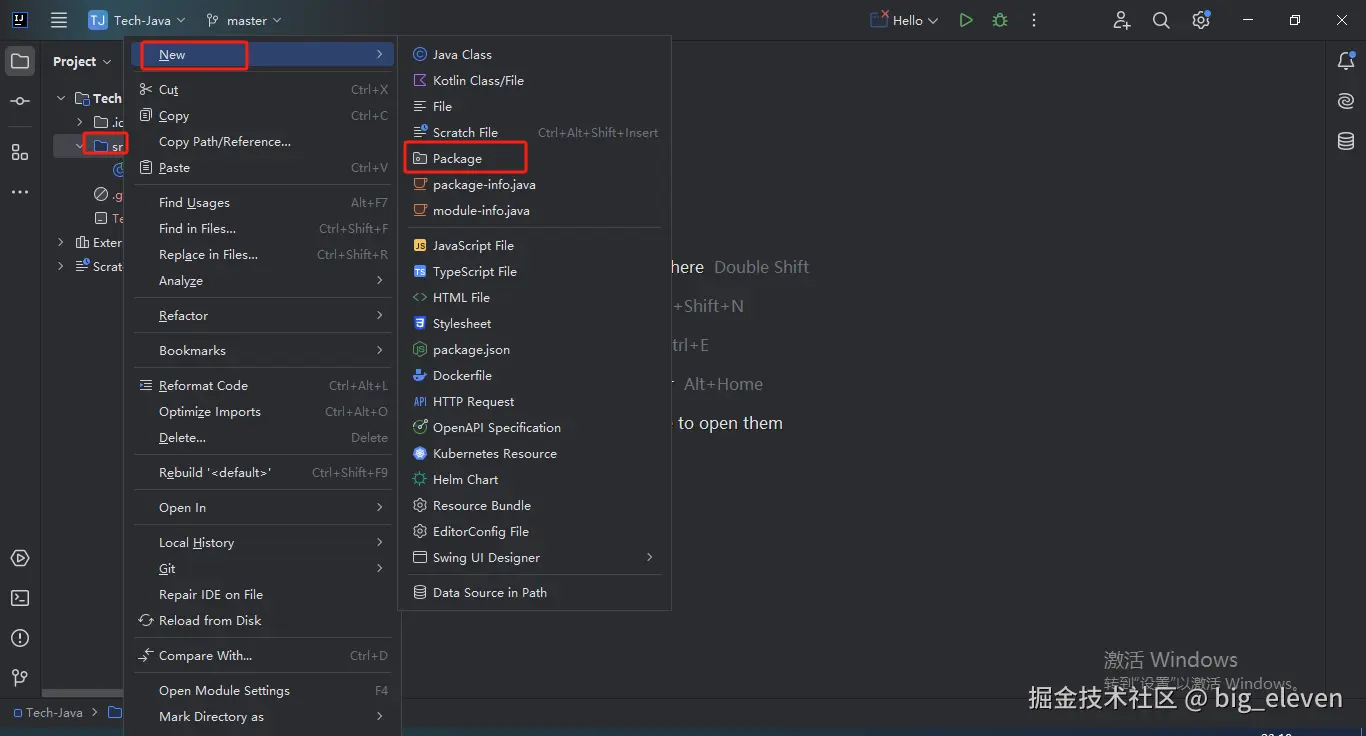
Task: Choose Java Class from New submenu
Action: [534, 54]
